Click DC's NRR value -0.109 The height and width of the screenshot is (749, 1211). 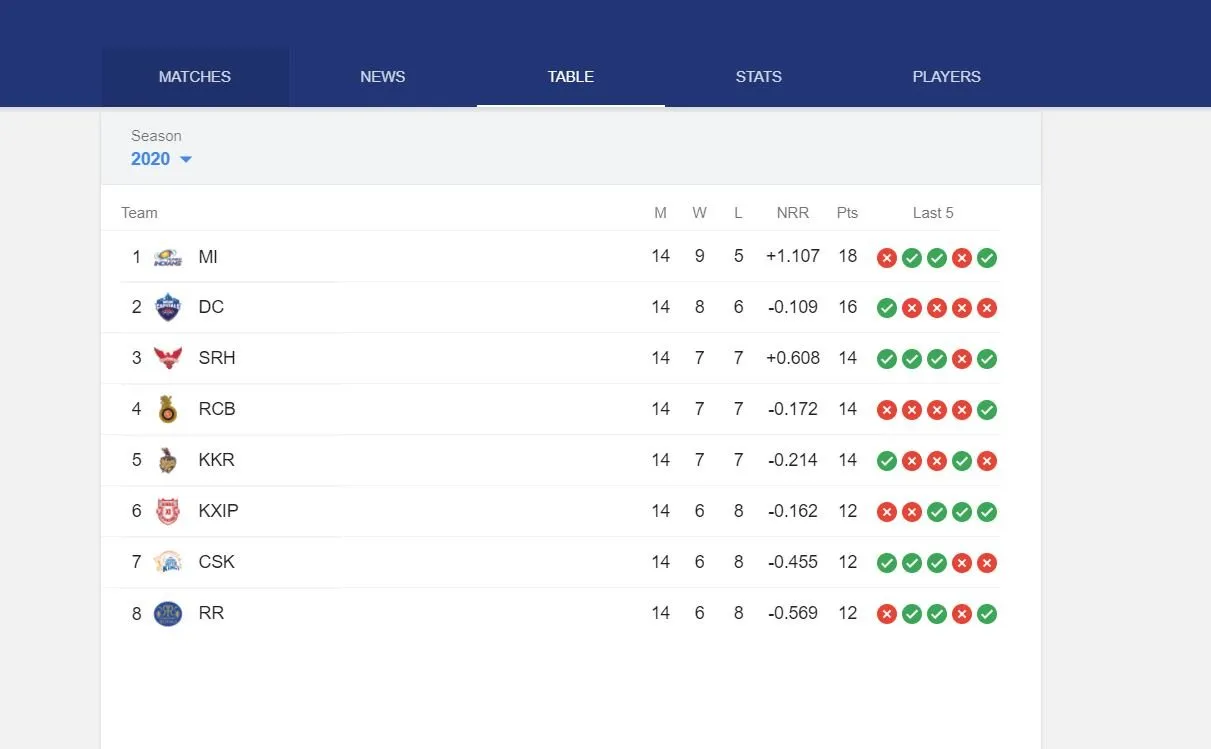pyautogui.click(x=793, y=307)
